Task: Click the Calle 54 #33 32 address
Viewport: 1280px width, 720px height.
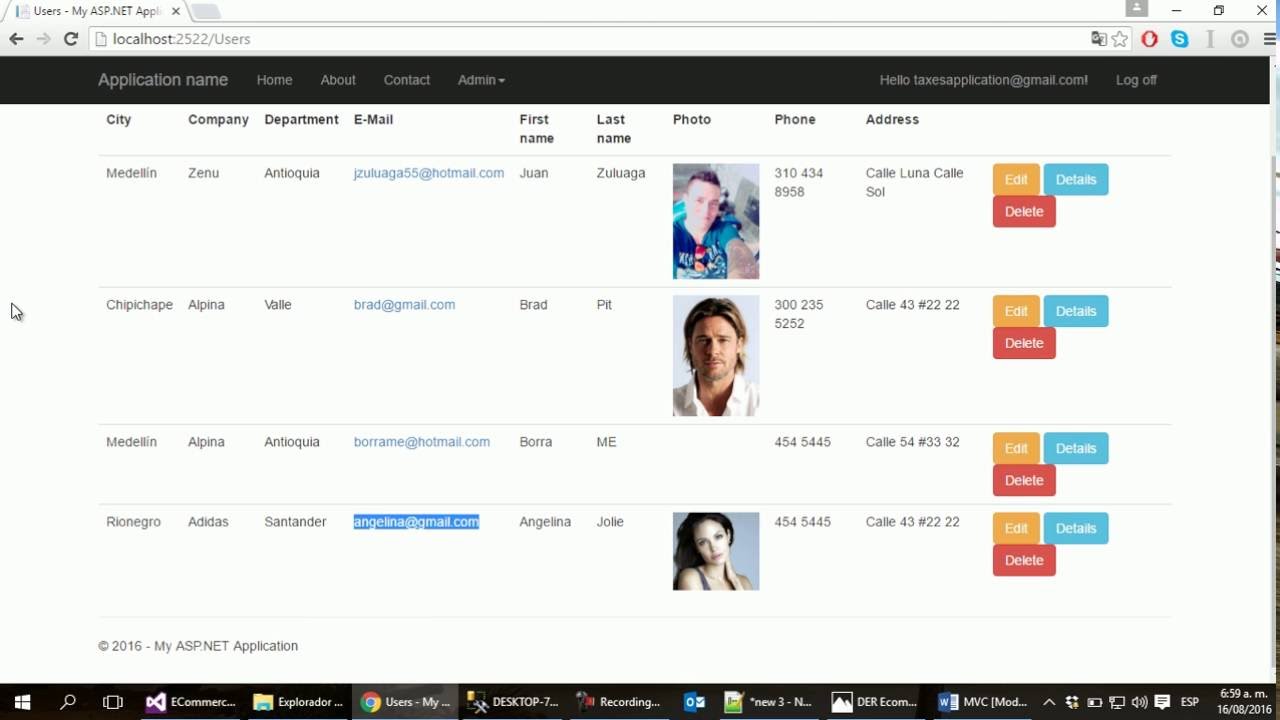Action: tap(912, 442)
